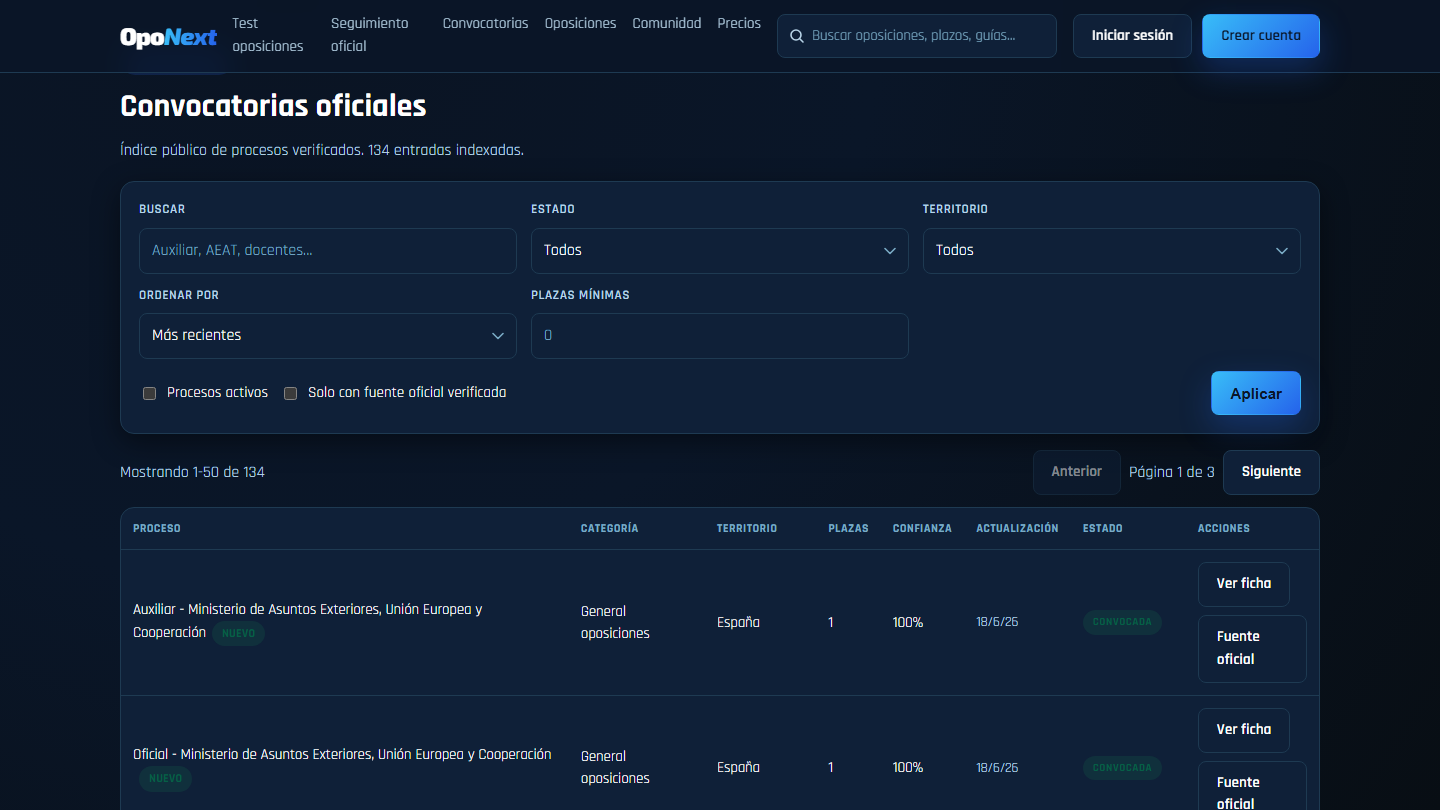Open Ver ficha for Auxiliar row

pos(1244,584)
